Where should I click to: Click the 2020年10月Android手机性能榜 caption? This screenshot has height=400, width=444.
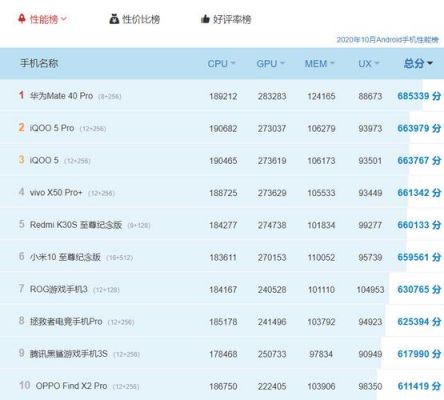pyautogui.click(x=387, y=40)
